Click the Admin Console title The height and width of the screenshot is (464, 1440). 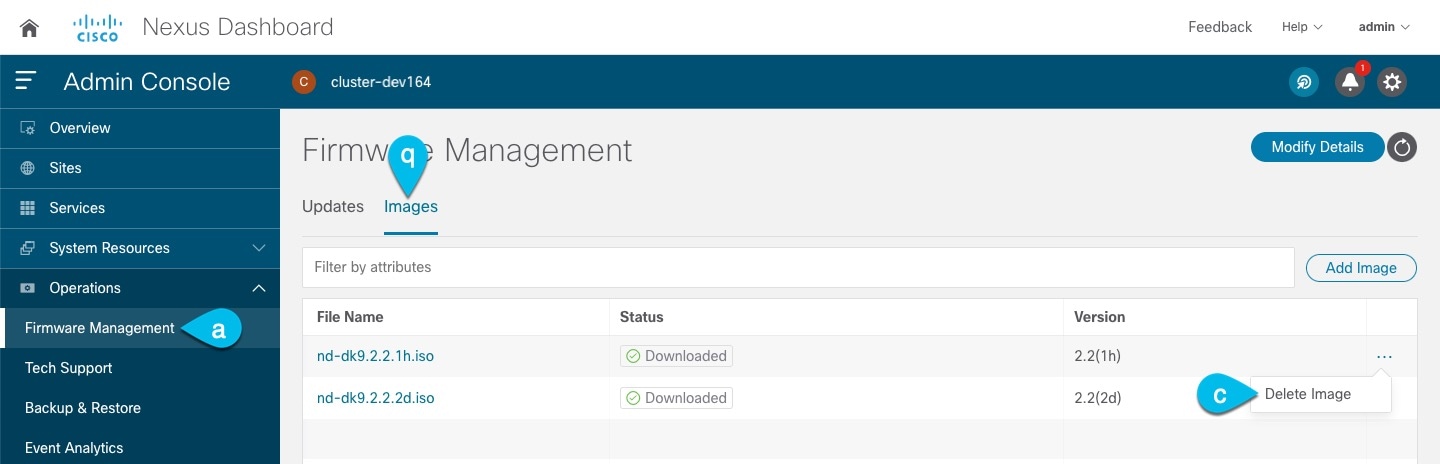(147, 82)
